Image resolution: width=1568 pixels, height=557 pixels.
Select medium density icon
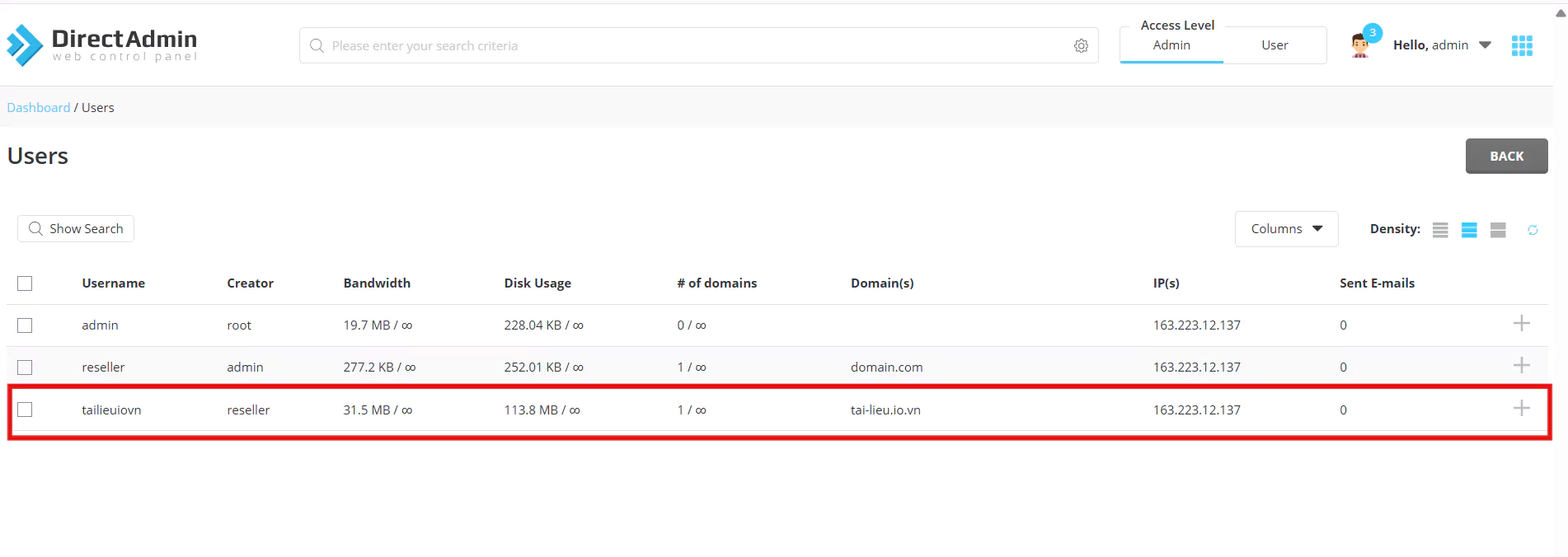[x=1469, y=230]
